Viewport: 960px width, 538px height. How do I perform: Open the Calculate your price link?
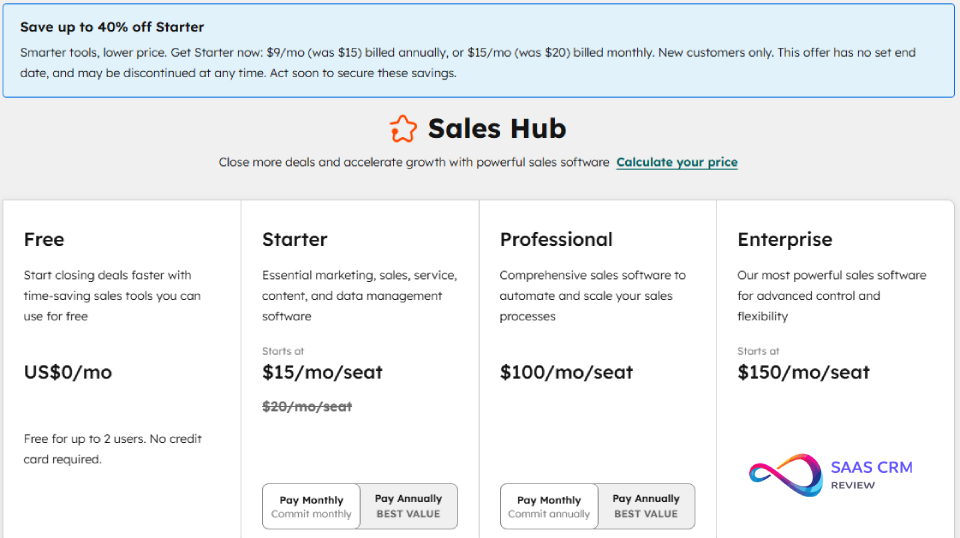click(676, 162)
